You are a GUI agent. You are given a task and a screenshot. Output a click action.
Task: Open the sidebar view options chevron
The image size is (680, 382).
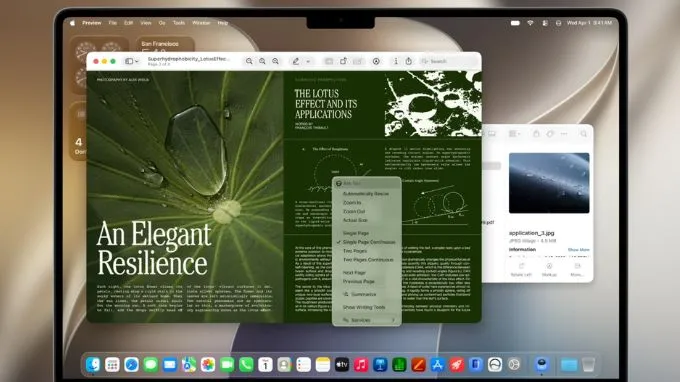137,62
